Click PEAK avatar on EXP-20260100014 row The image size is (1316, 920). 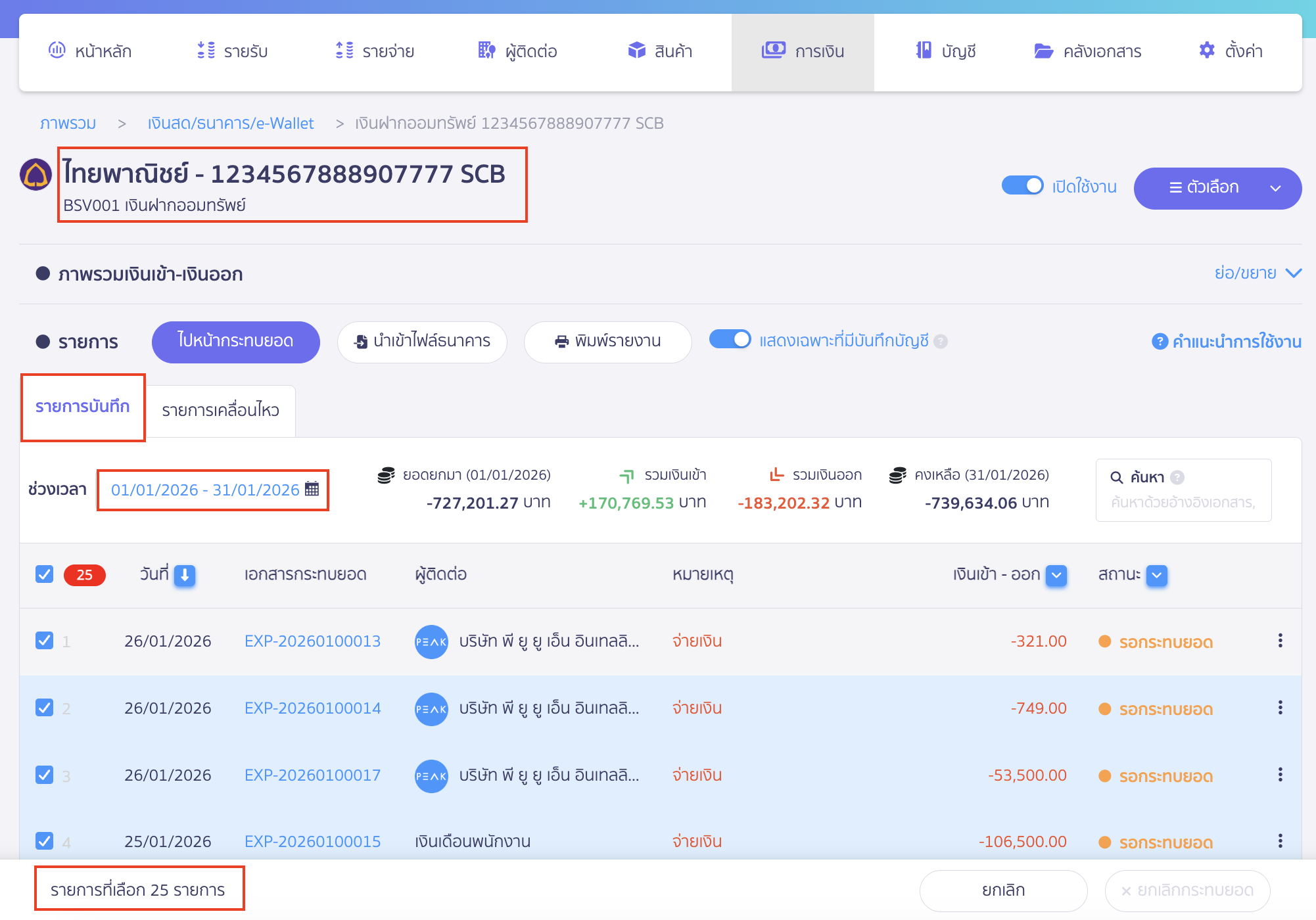click(431, 709)
